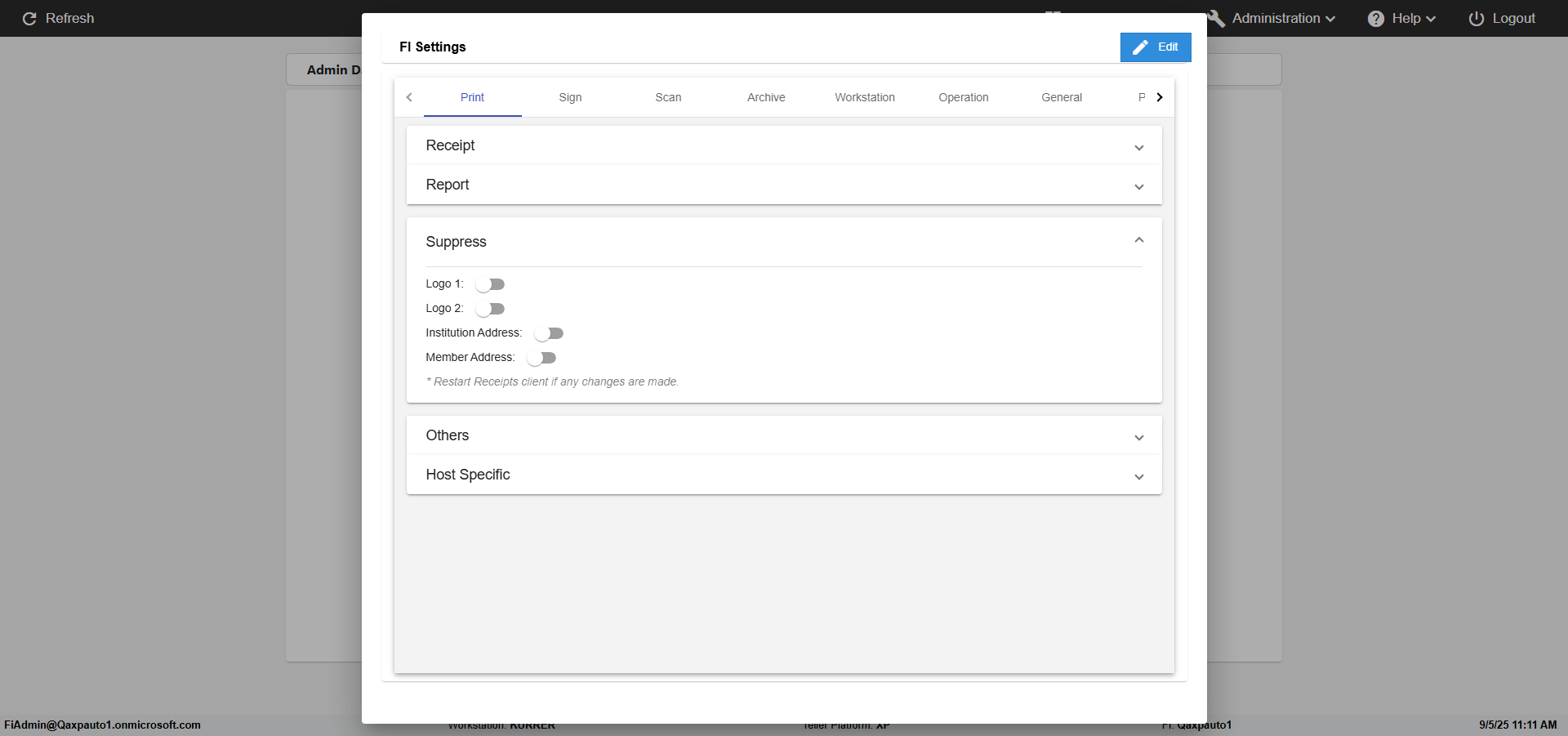Viewport: 1568px width, 736px height.
Task: Enable Institution Address suppression switch
Action: (x=549, y=333)
